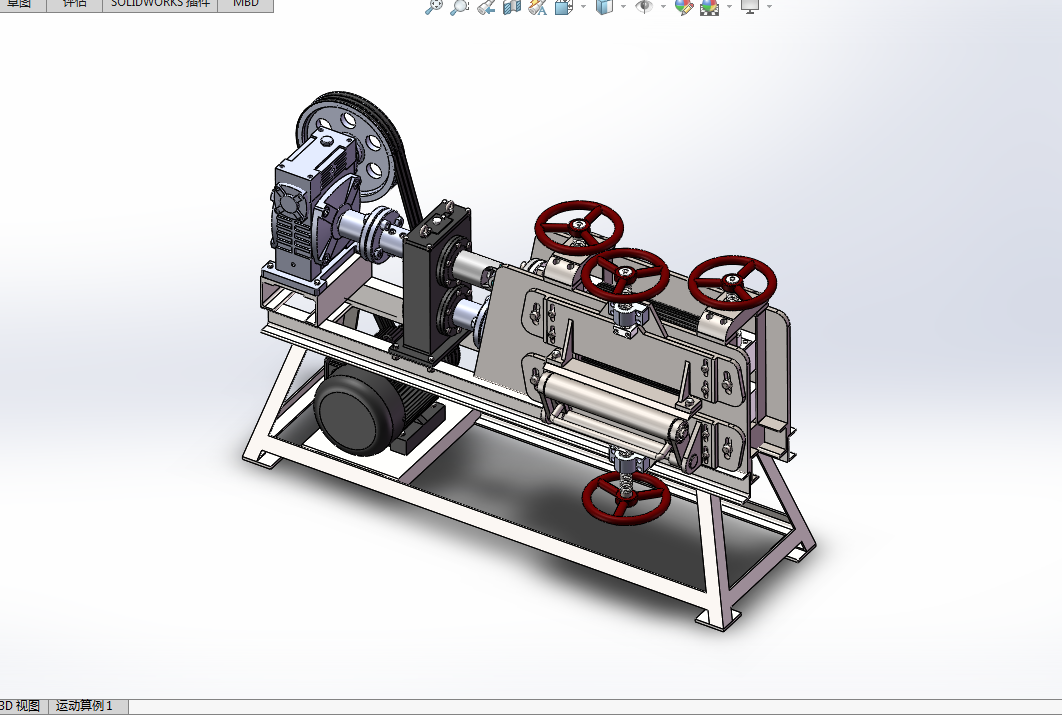
Task: Click the View Orientation cube icon
Action: tap(564, 7)
